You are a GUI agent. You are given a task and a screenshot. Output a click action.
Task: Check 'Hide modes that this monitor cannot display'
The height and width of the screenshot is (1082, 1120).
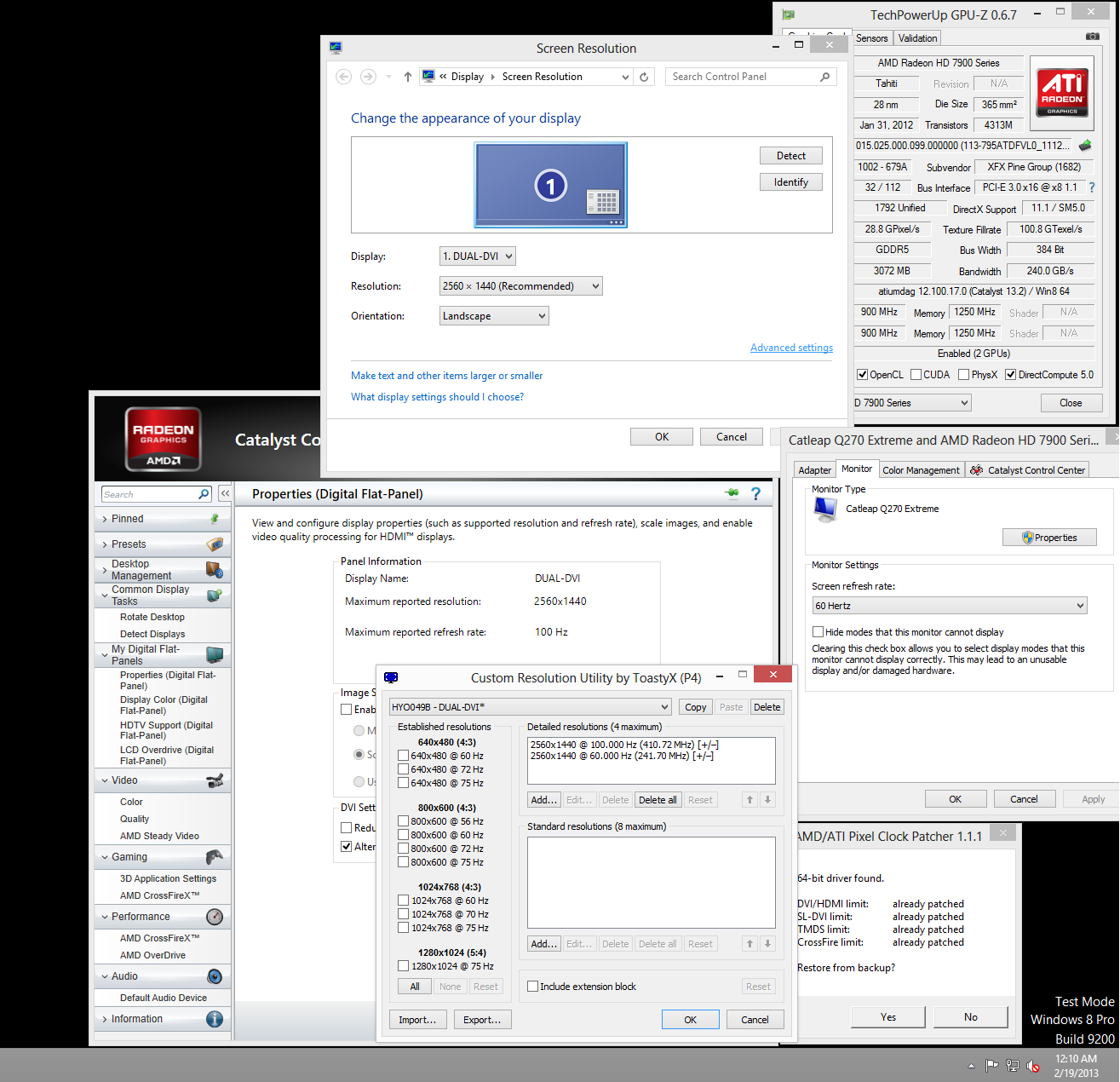point(818,632)
